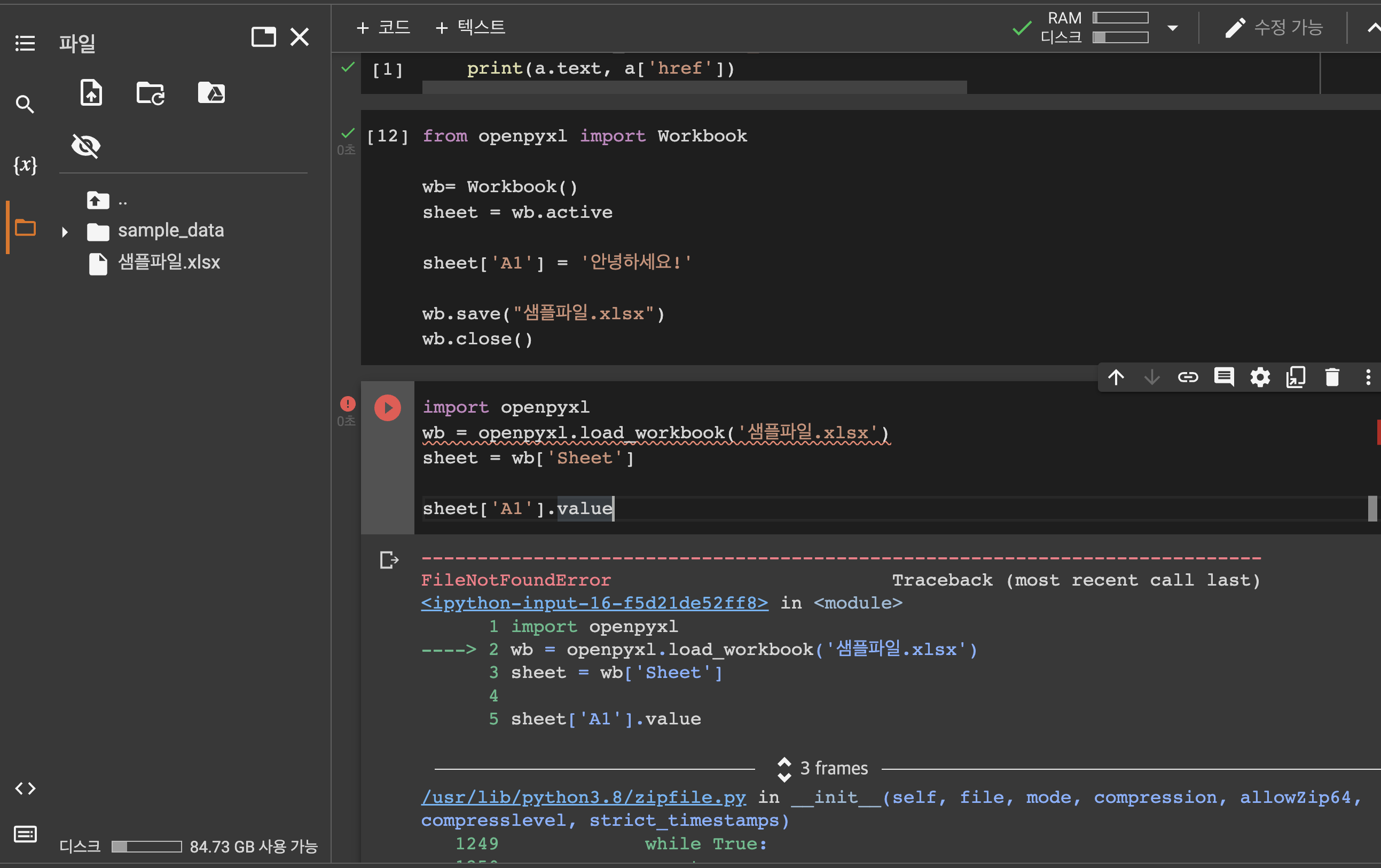Toggle hidden files visibility eye icon
The width and height of the screenshot is (1381, 868).
[x=86, y=146]
